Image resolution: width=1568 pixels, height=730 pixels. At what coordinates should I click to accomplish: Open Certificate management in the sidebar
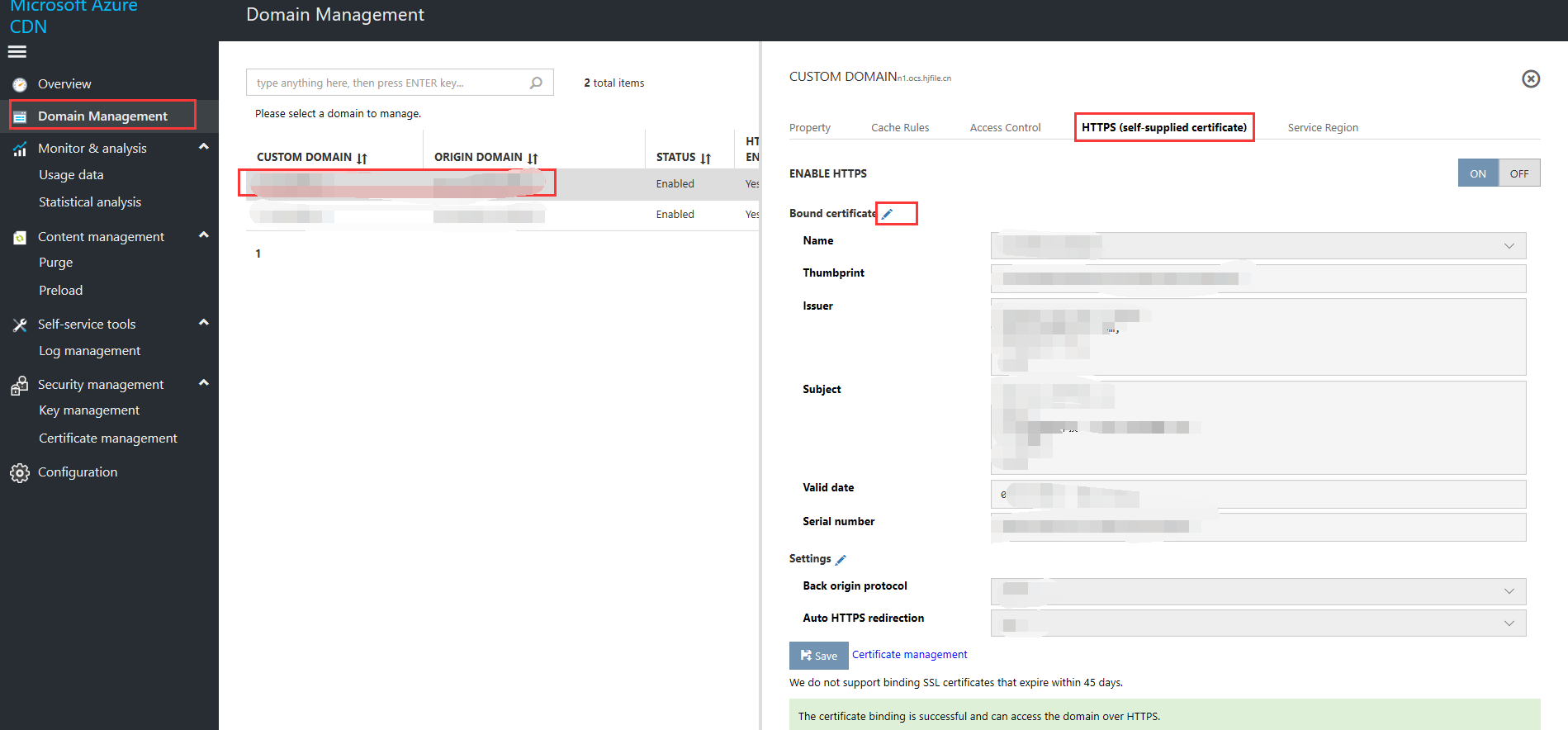(108, 438)
